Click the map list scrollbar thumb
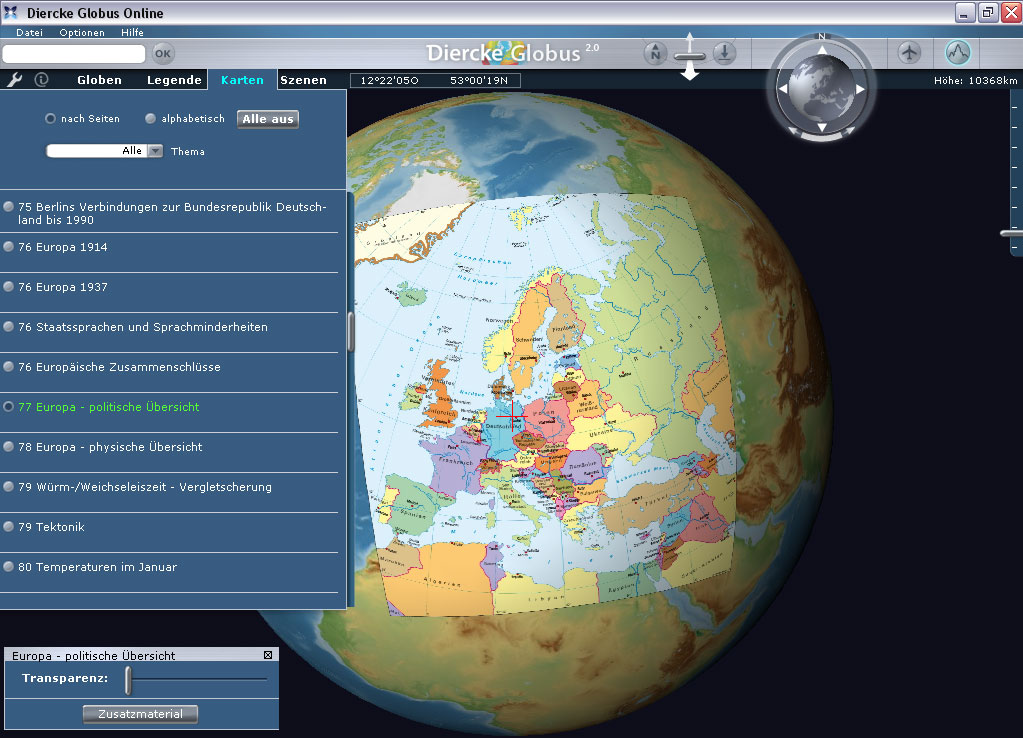 click(x=350, y=331)
